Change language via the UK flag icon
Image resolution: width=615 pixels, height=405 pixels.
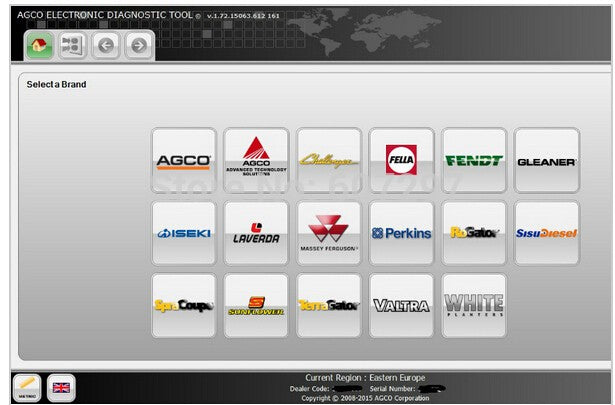(x=62, y=387)
